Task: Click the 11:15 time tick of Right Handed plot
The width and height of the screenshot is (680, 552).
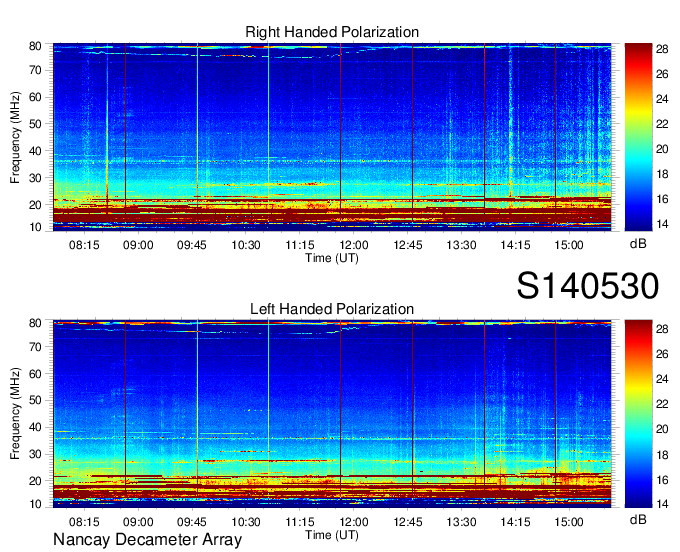Action: point(300,245)
